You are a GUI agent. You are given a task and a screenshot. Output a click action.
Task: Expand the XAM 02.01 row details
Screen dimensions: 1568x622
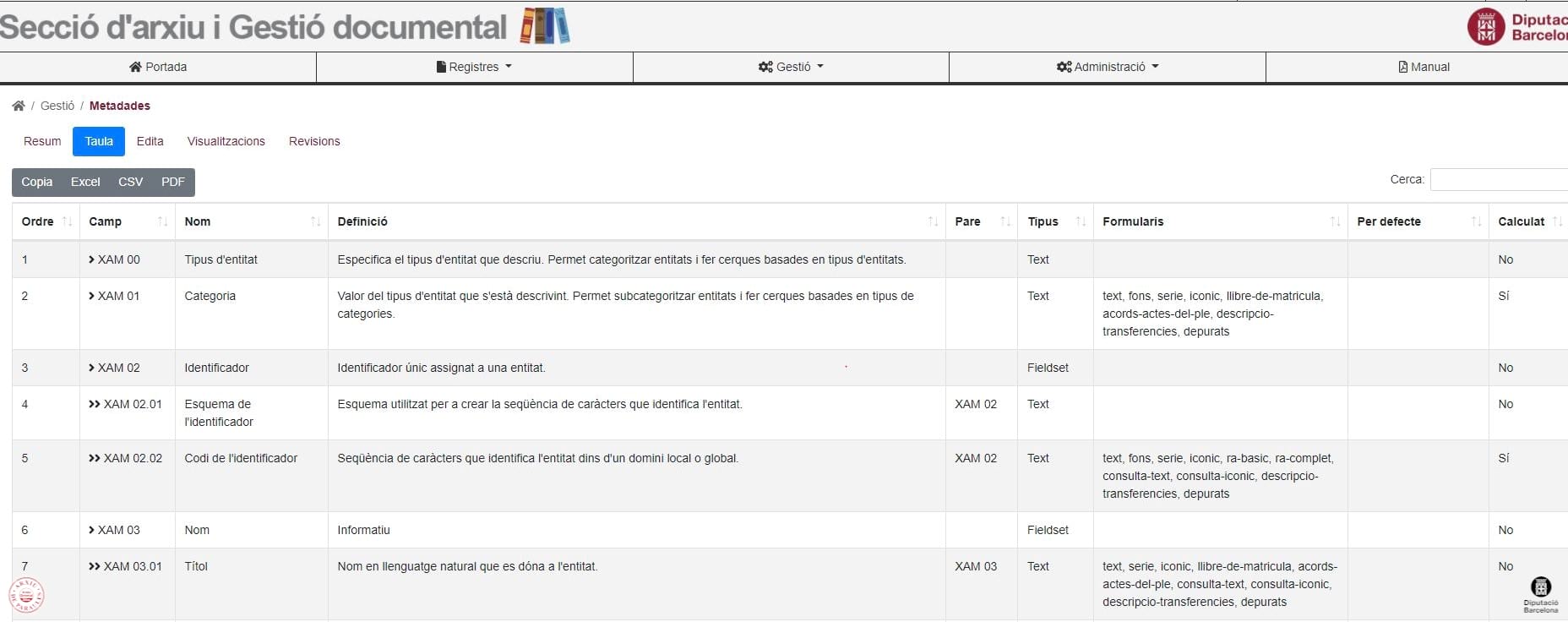tap(95, 404)
